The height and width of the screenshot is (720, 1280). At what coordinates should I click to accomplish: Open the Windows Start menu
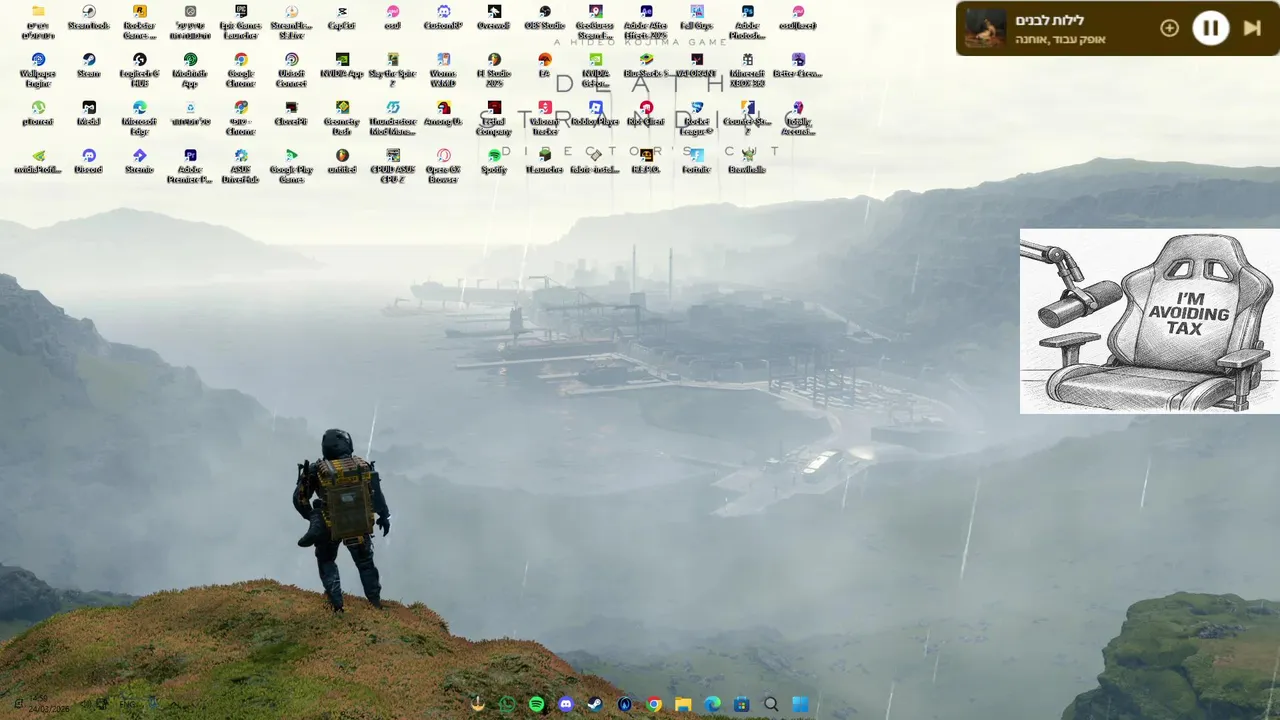800,704
